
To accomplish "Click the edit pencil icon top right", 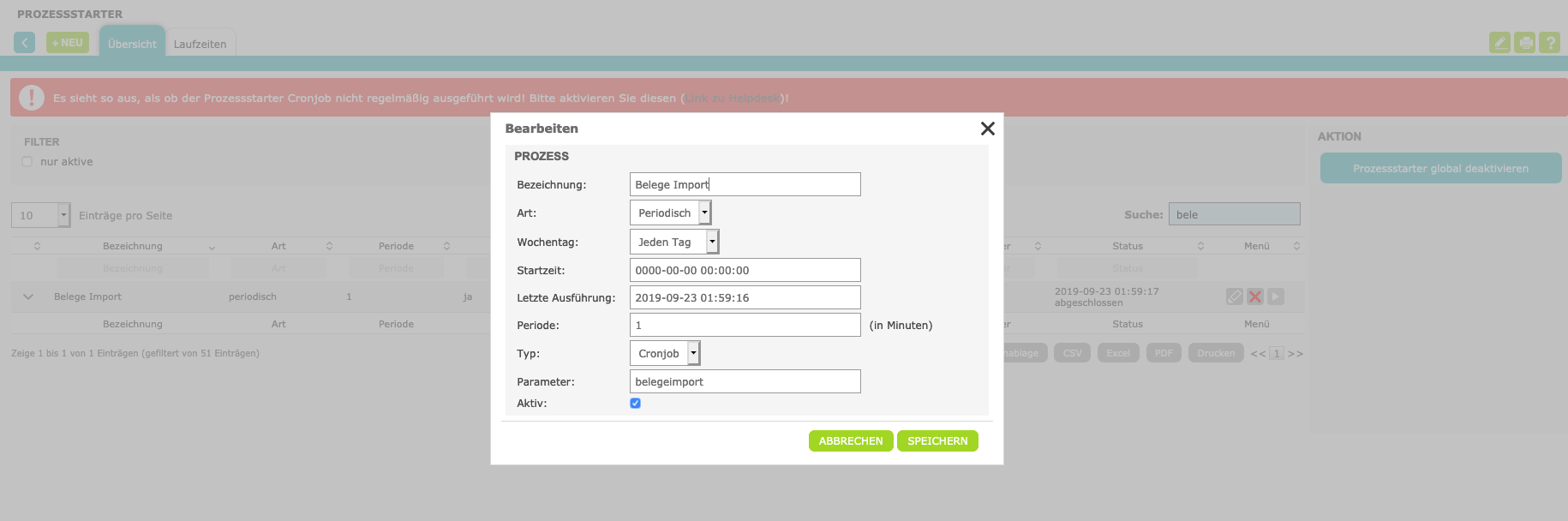I will click(1499, 43).
